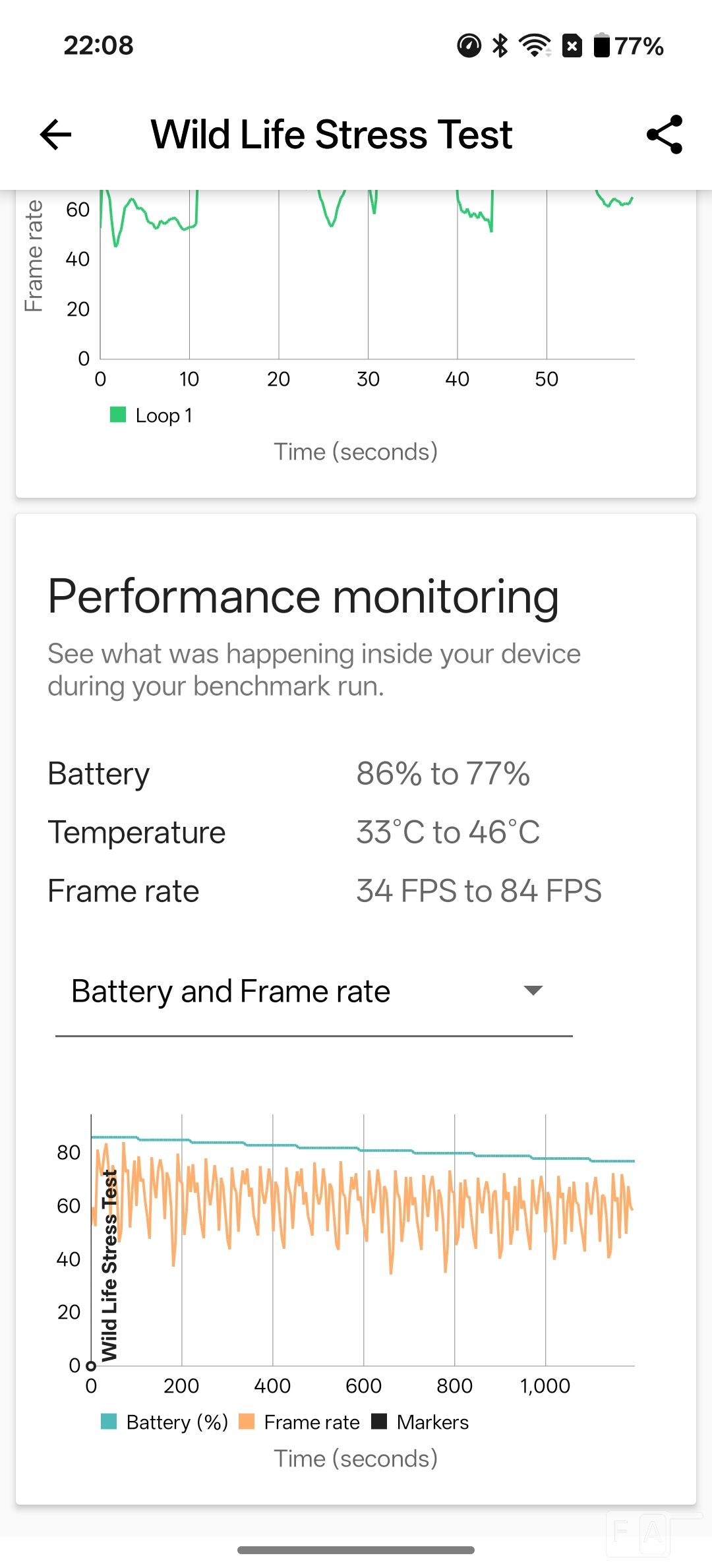Tap the bottom navigation gesture bar
Image resolution: width=712 pixels, height=1568 pixels.
click(x=356, y=1550)
